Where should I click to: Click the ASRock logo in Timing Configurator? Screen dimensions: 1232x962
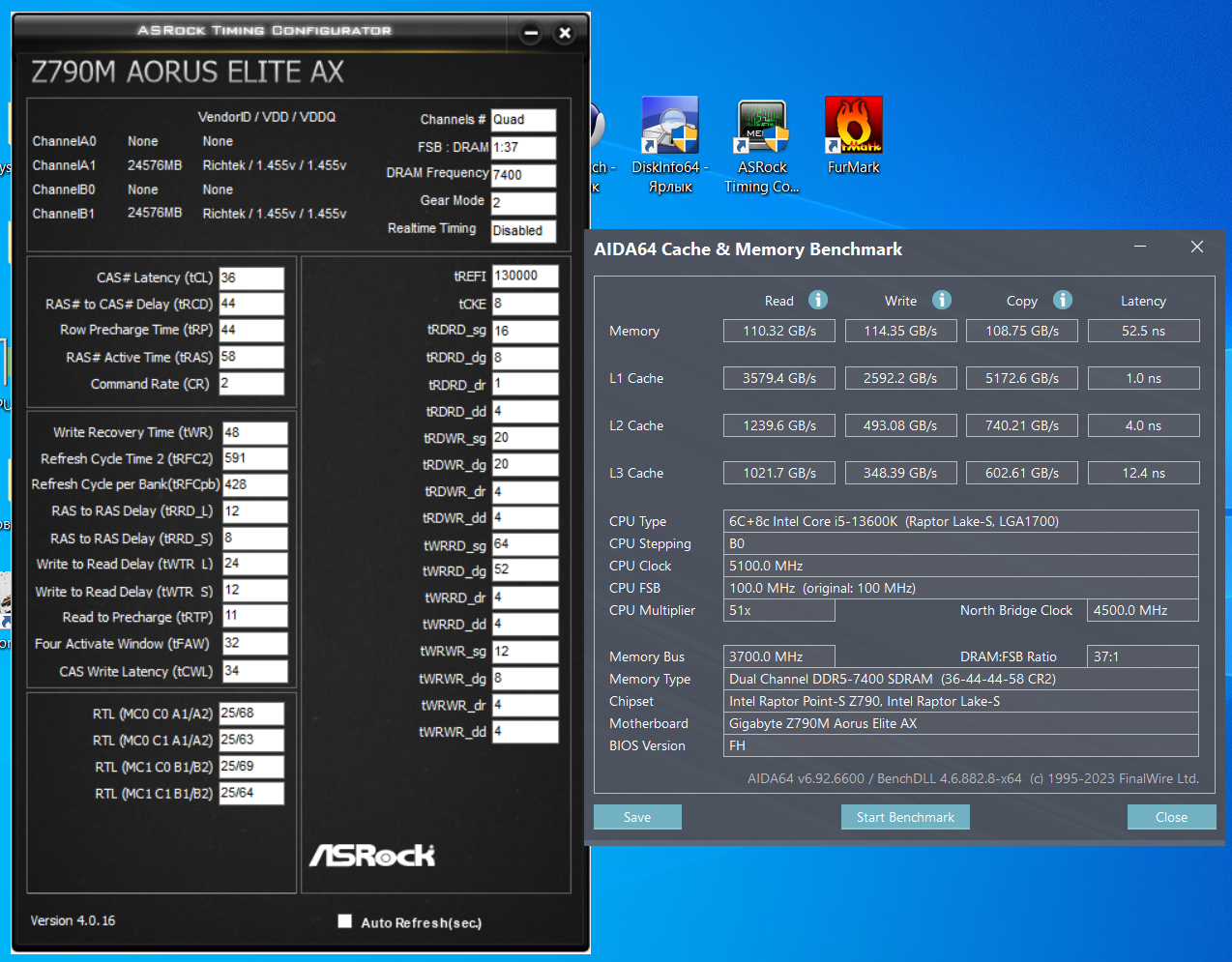point(372,855)
